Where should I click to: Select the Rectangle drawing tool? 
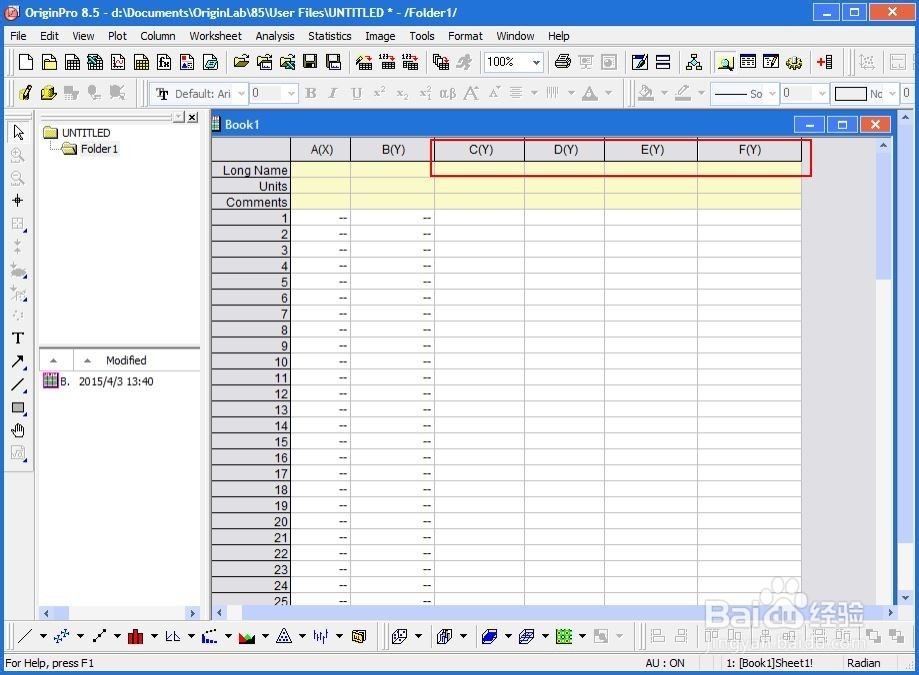[18, 408]
